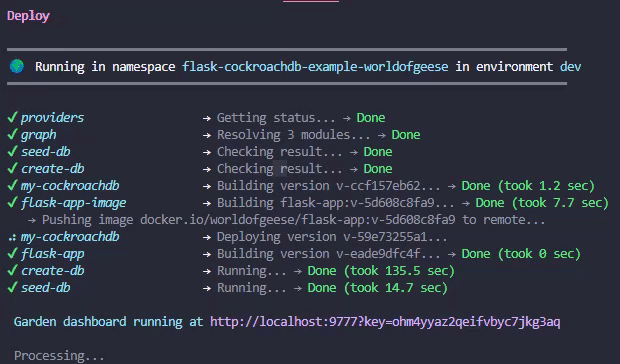Click 'Garden dashboard running at' text
The height and width of the screenshot is (364, 620).
(108, 322)
